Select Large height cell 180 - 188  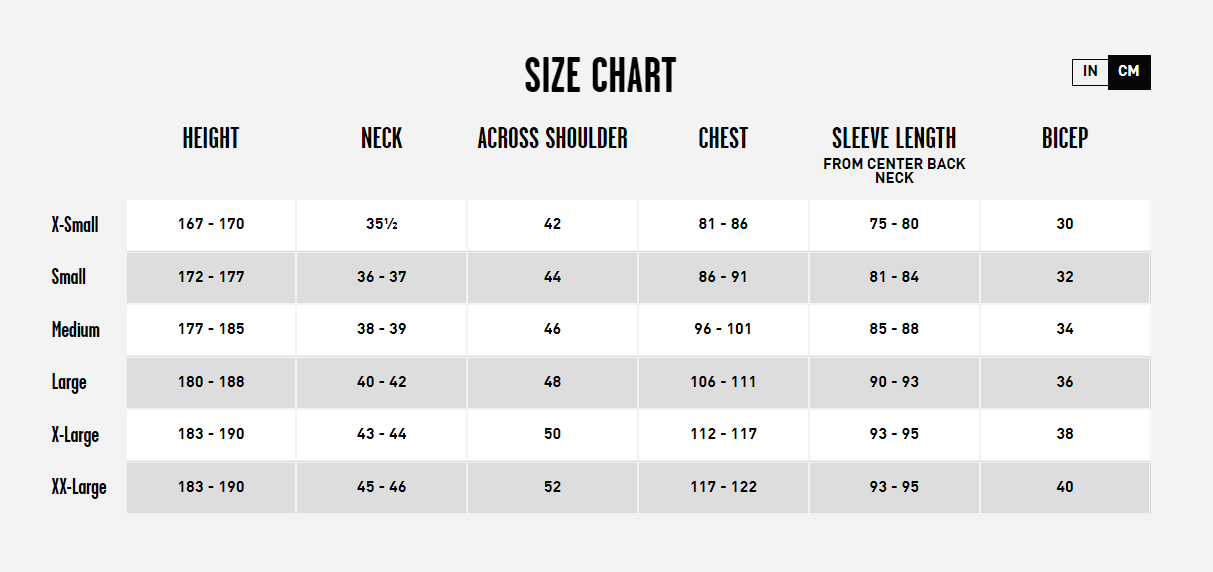click(211, 382)
